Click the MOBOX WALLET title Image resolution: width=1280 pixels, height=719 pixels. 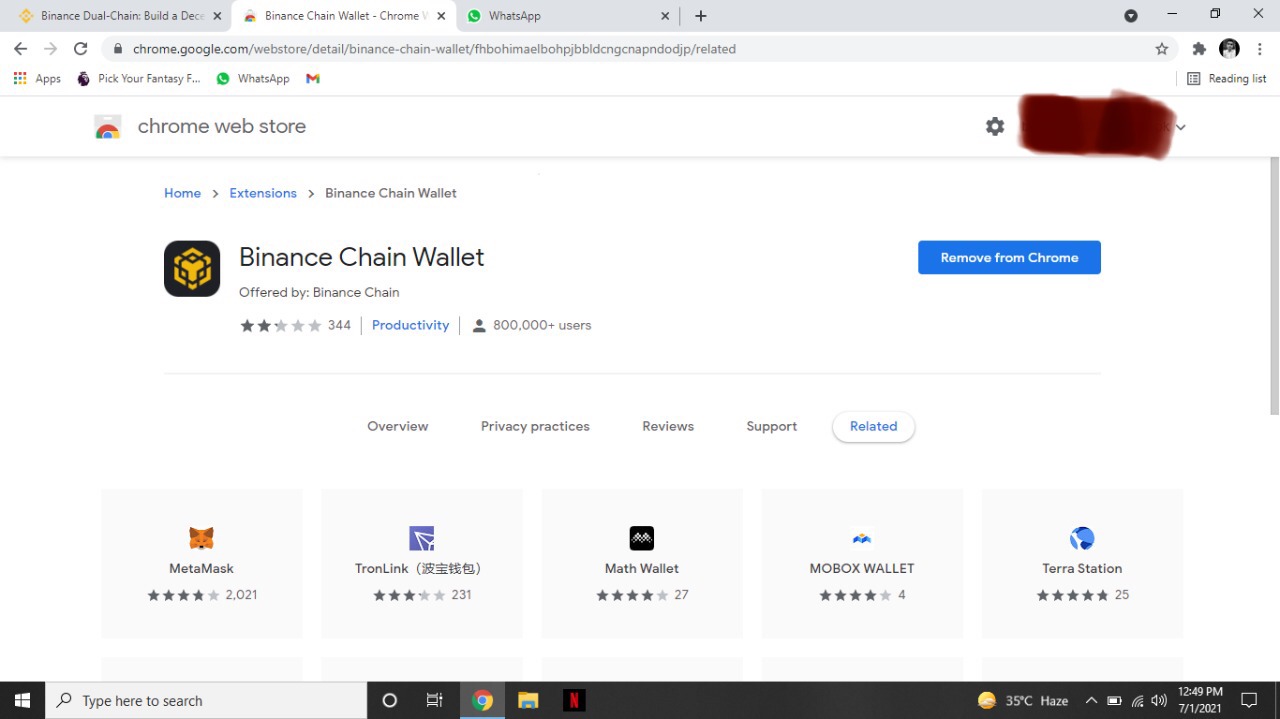862,568
